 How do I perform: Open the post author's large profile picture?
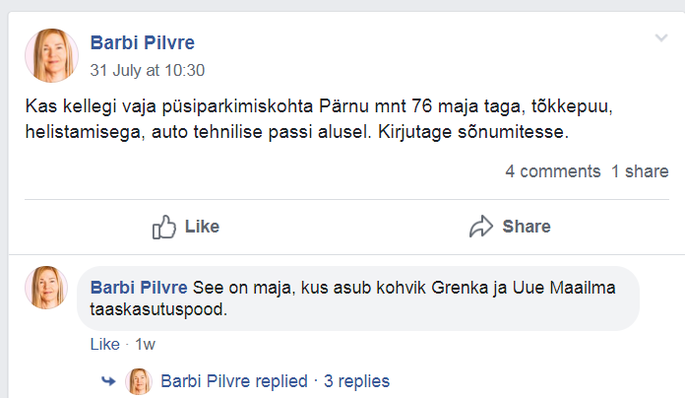coord(52,55)
